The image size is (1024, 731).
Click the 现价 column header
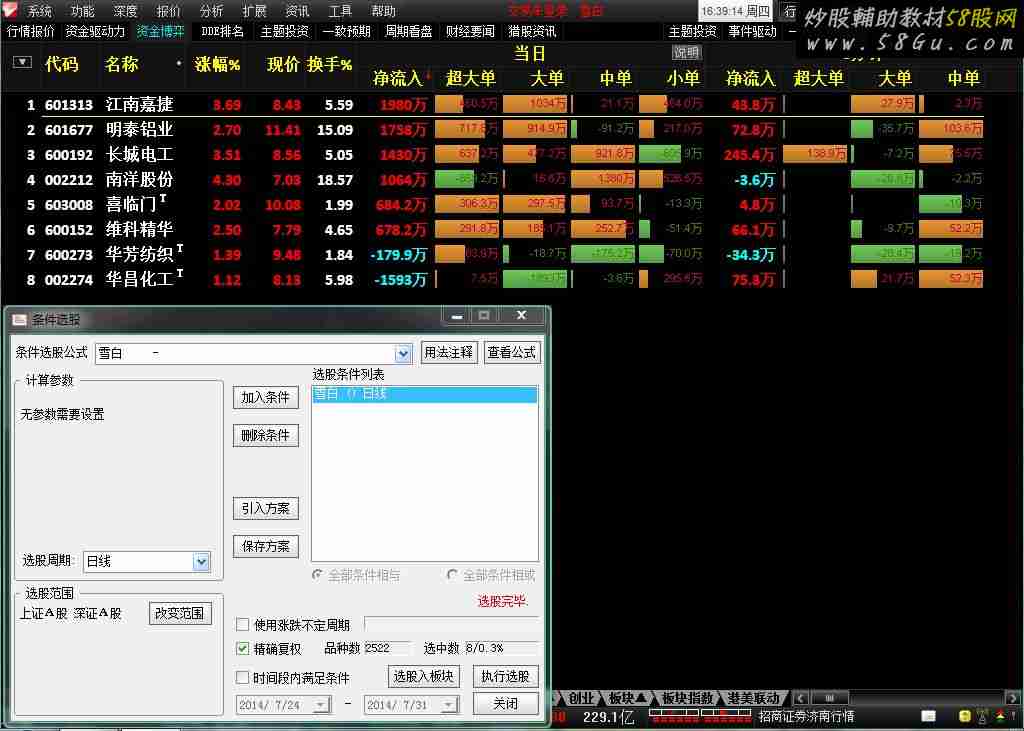(283, 64)
